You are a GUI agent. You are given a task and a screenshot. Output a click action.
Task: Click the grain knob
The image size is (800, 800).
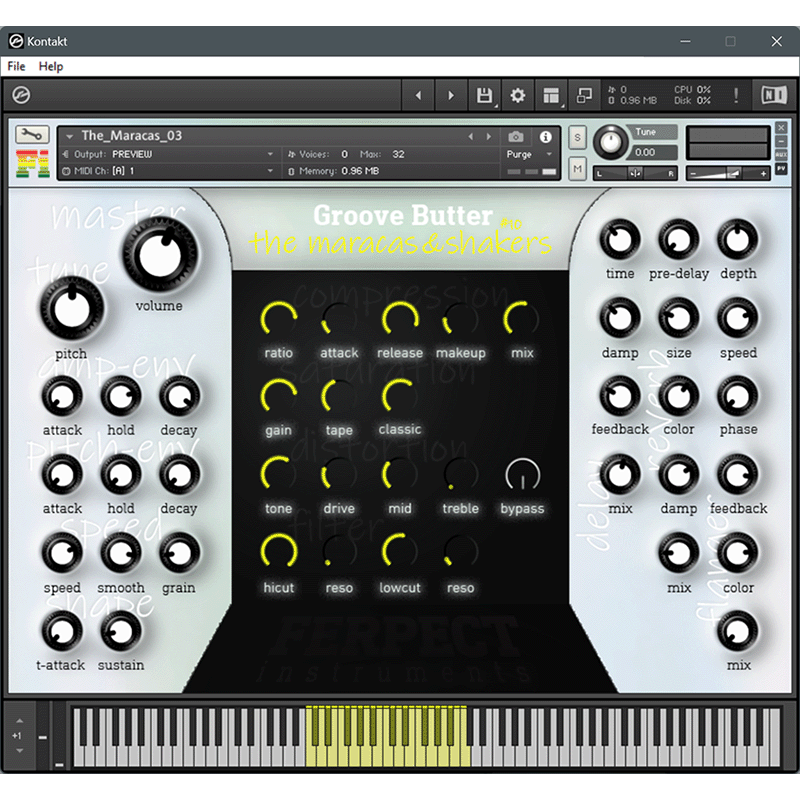tap(179, 554)
